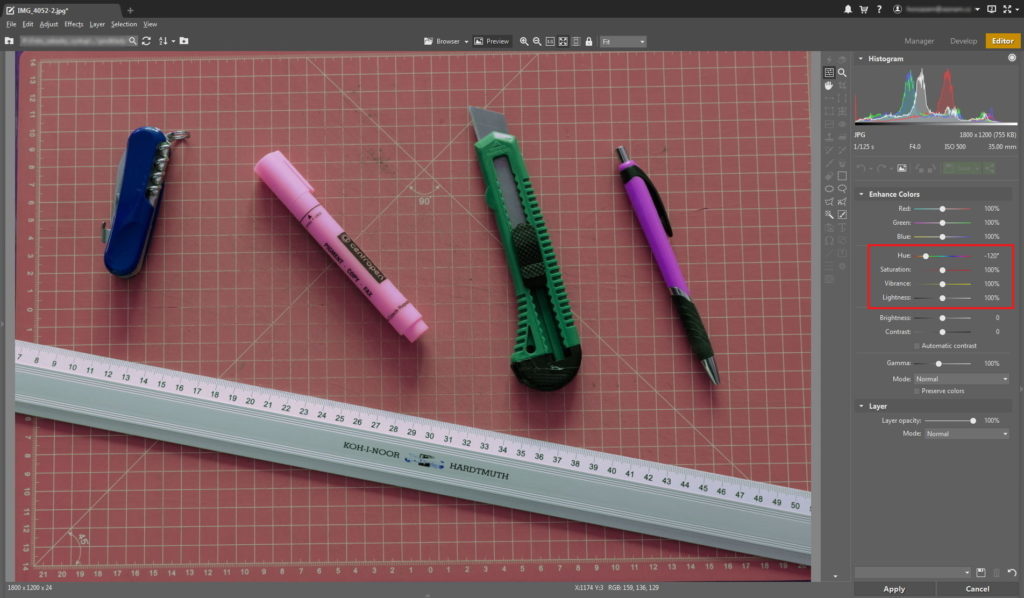Toggle the Preview button
The height and width of the screenshot is (598, 1024).
coord(491,41)
